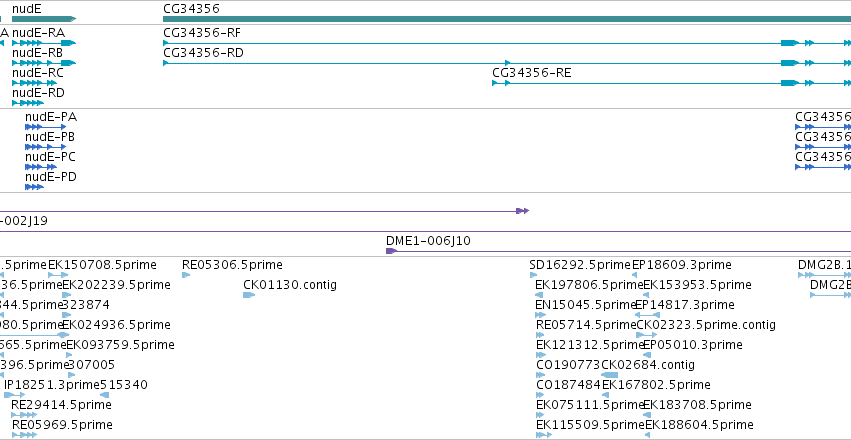Viewport: 851px width, 440px height.
Task: Click the nudE-RD transcript label
Action: [38, 93]
